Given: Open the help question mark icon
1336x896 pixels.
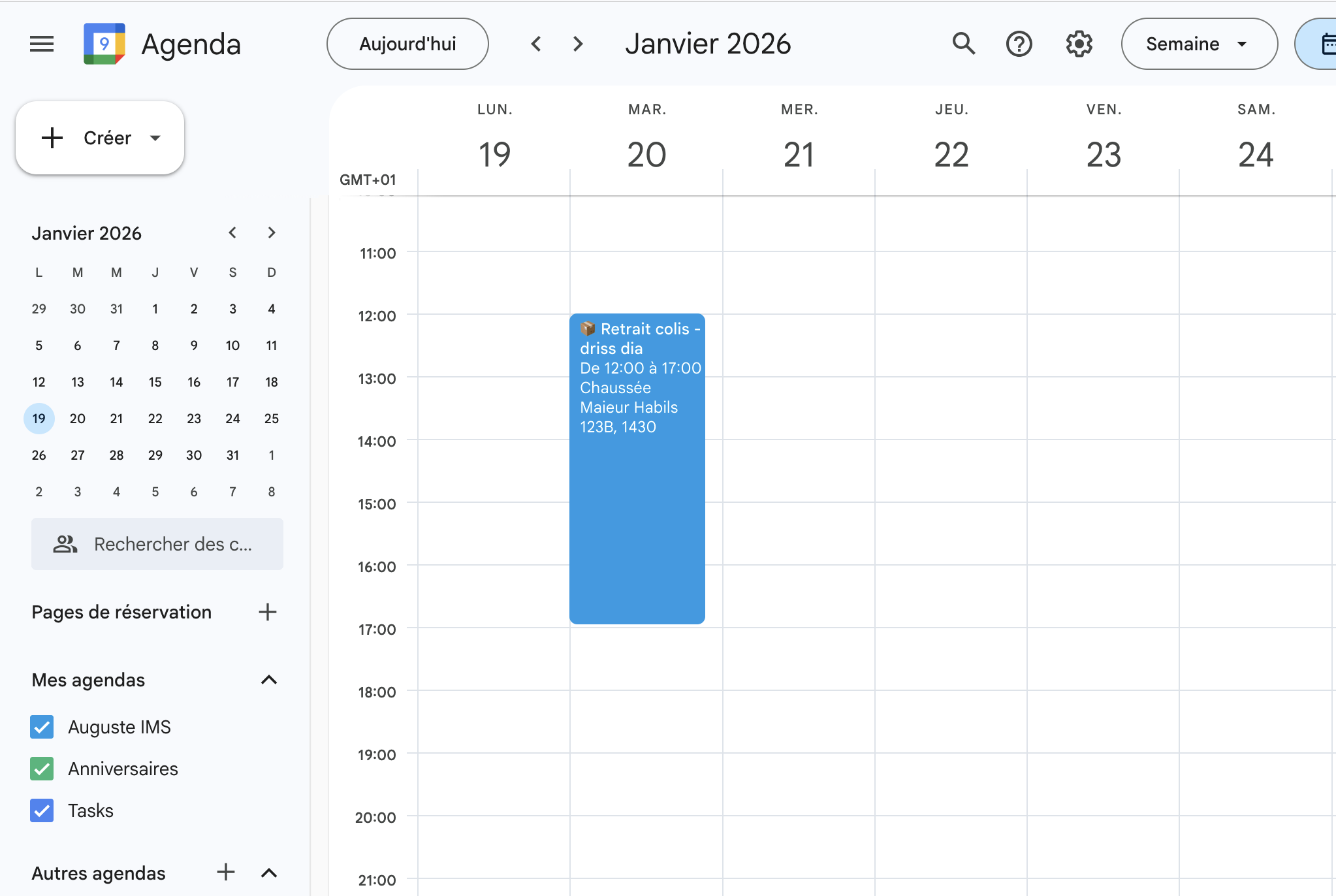Looking at the screenshot, I should [x=1019, y=44].
